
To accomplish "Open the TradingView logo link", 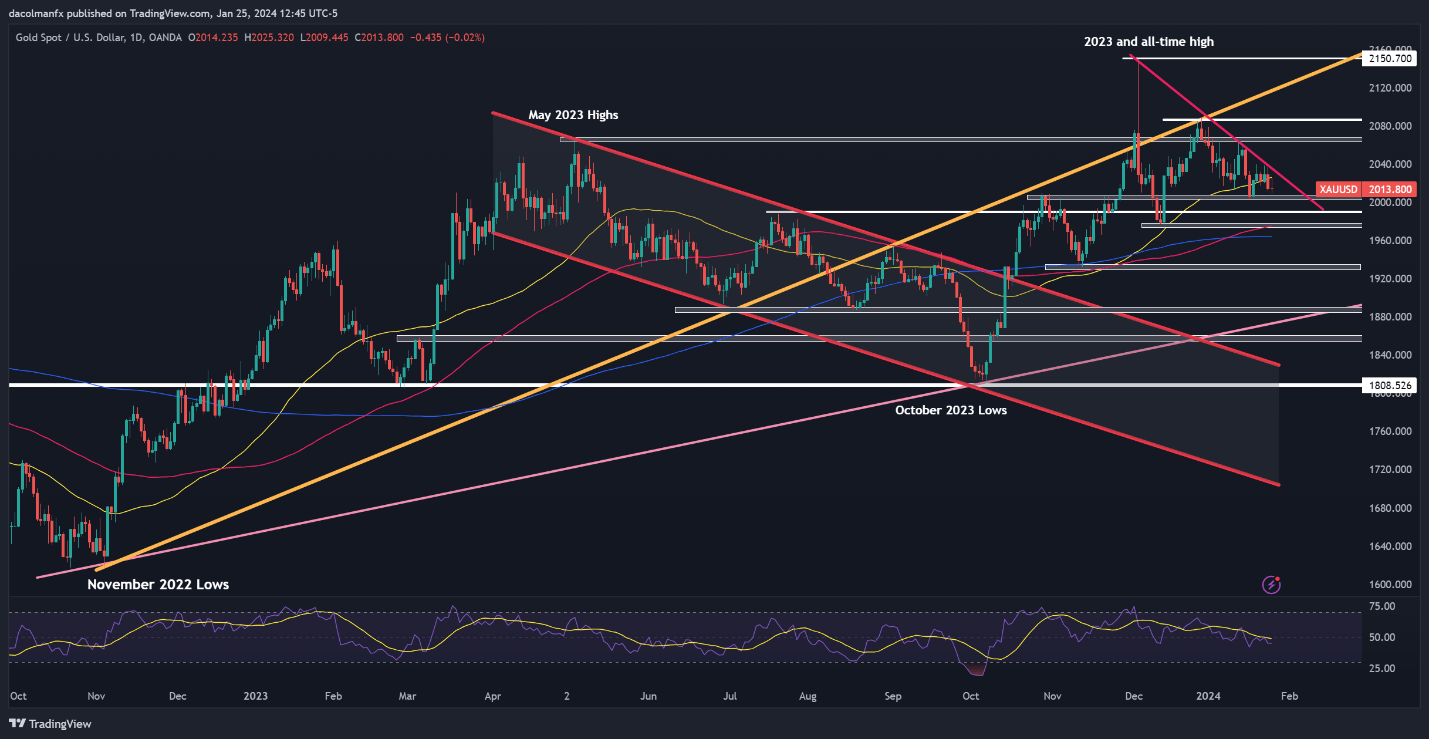I will coord(48,723).
